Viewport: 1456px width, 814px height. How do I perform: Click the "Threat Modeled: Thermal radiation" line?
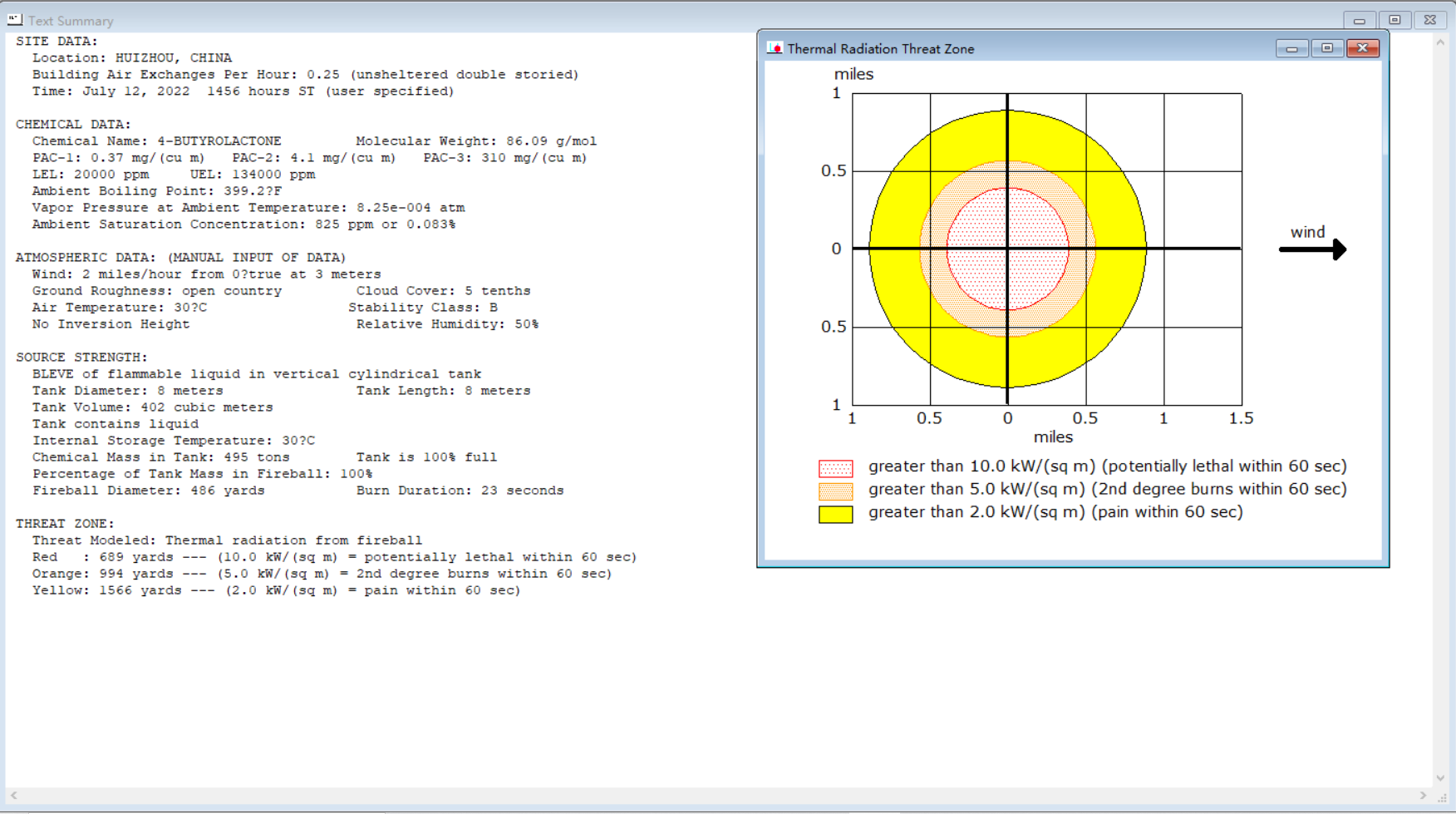point(227,540)
